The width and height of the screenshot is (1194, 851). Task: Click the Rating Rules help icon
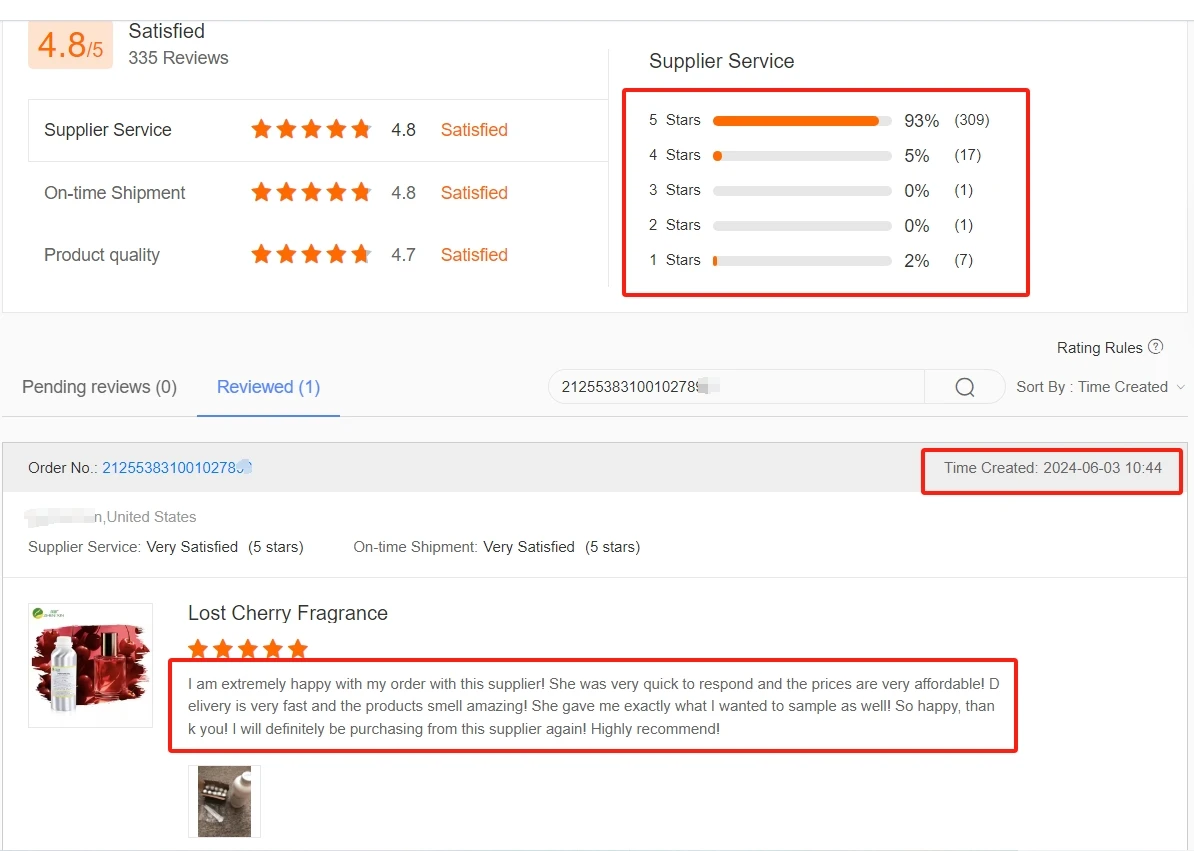click(1155, 347)
